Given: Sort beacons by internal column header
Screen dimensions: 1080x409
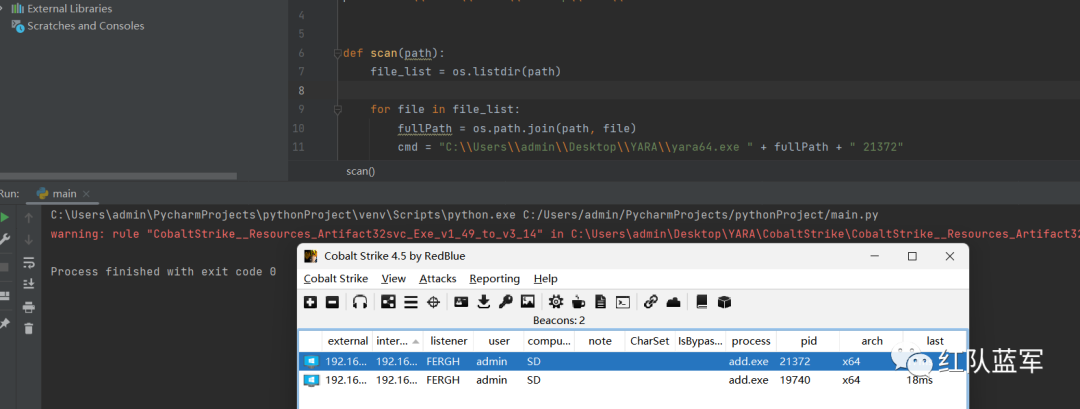Looking at the screenshot, I should tap(397, 341).
